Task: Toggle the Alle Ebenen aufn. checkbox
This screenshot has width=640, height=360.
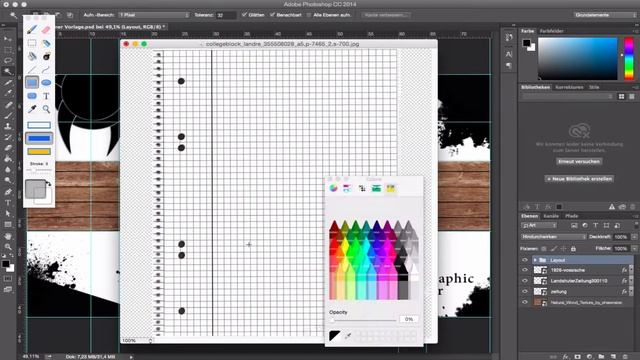Action: tap(309, 15)
